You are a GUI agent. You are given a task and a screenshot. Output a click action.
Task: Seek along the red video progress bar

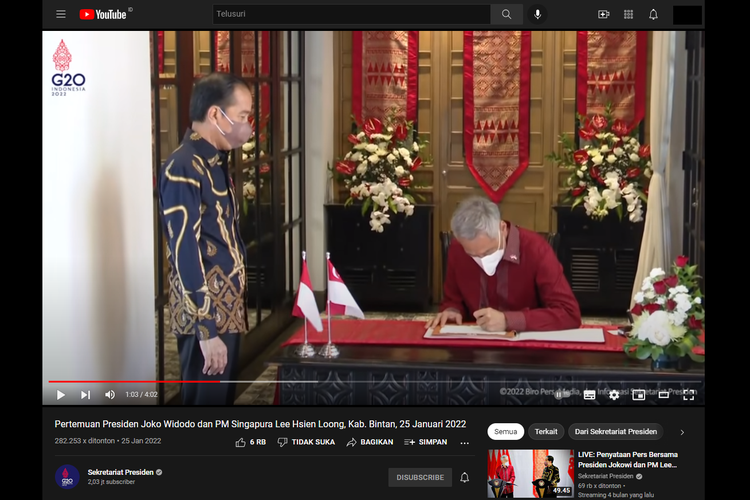click(134, 381)
